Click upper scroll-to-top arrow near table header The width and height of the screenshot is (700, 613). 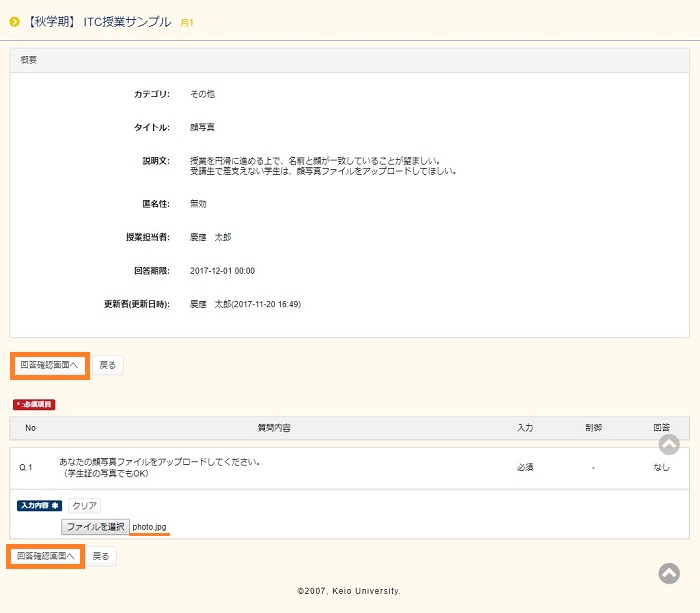tap(669, 445)
